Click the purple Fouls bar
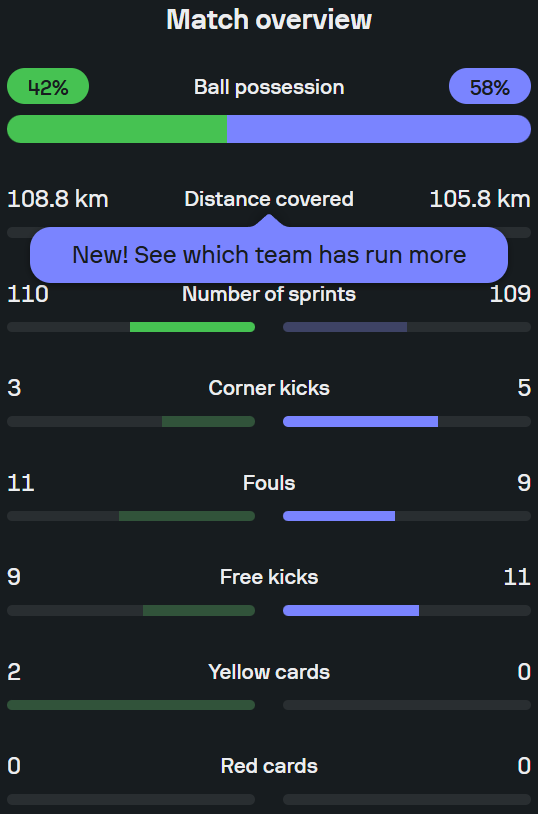Image resolution: width=538 pixels, height=814 pixels. [x=339, y=516]
